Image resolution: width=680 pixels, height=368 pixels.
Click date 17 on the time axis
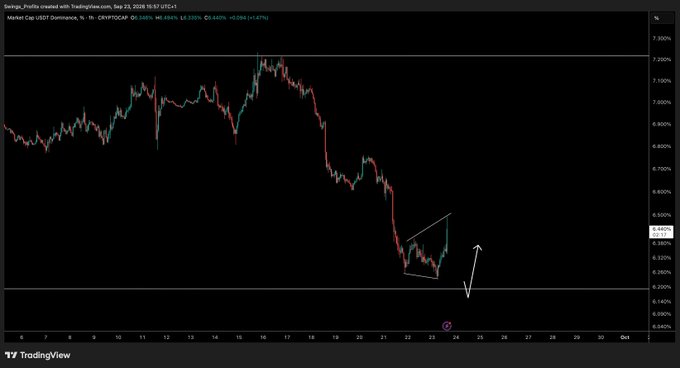[287, 337]
